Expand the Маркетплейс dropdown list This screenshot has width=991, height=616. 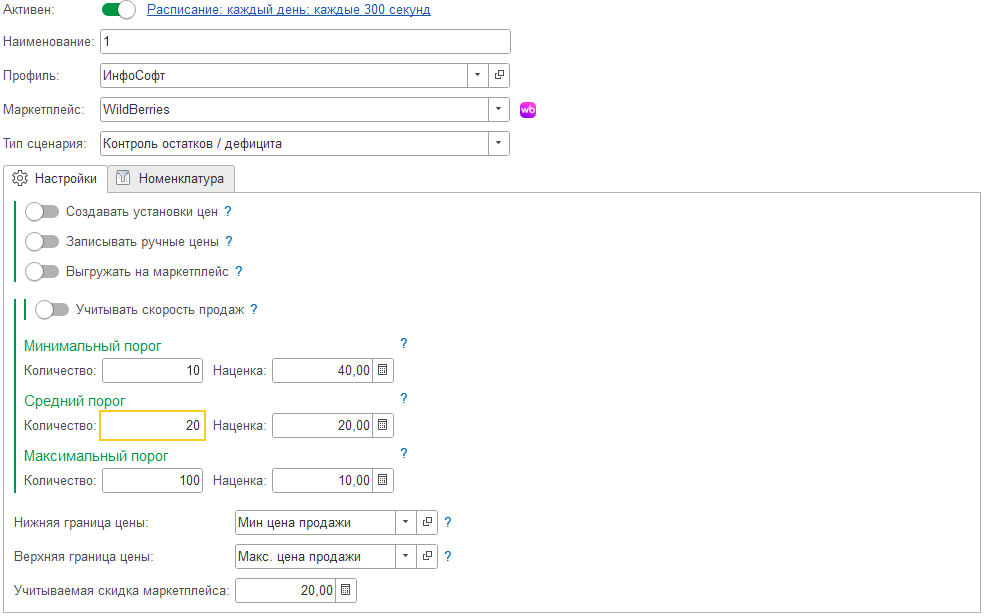[x=499, y=109]
